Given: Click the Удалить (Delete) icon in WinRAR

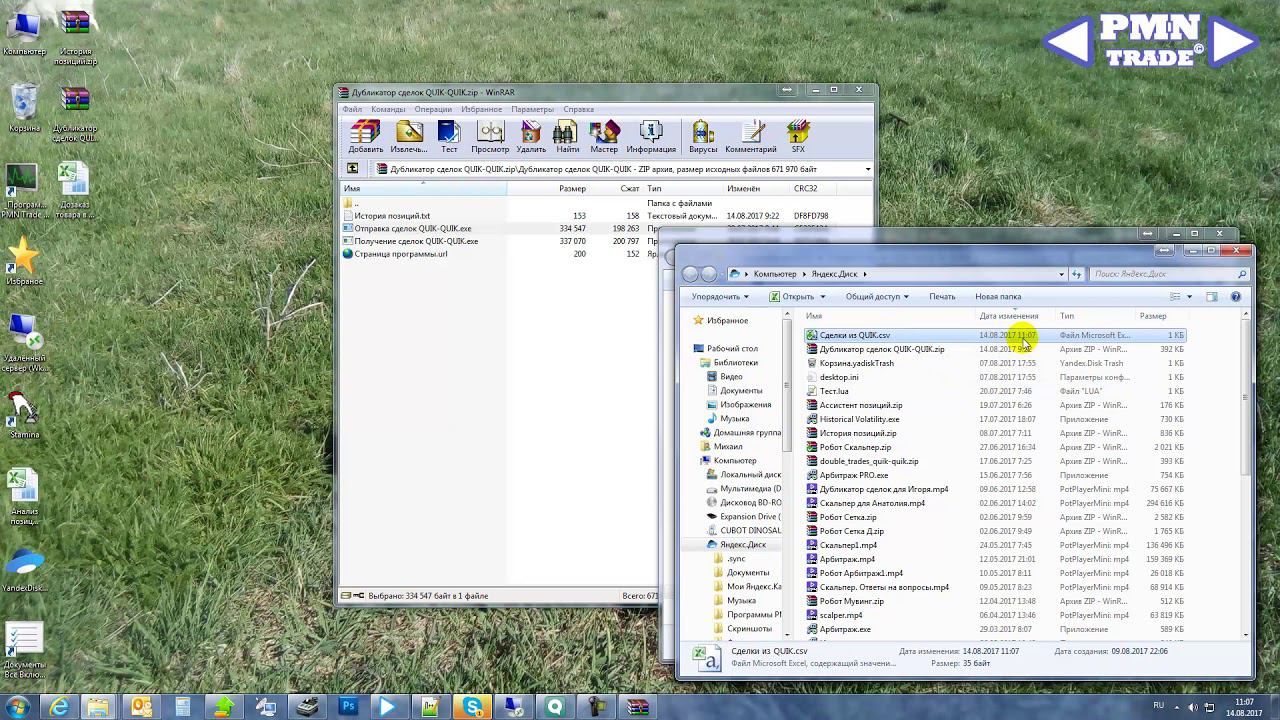Looking at the screenshot, I should point(531,137).
